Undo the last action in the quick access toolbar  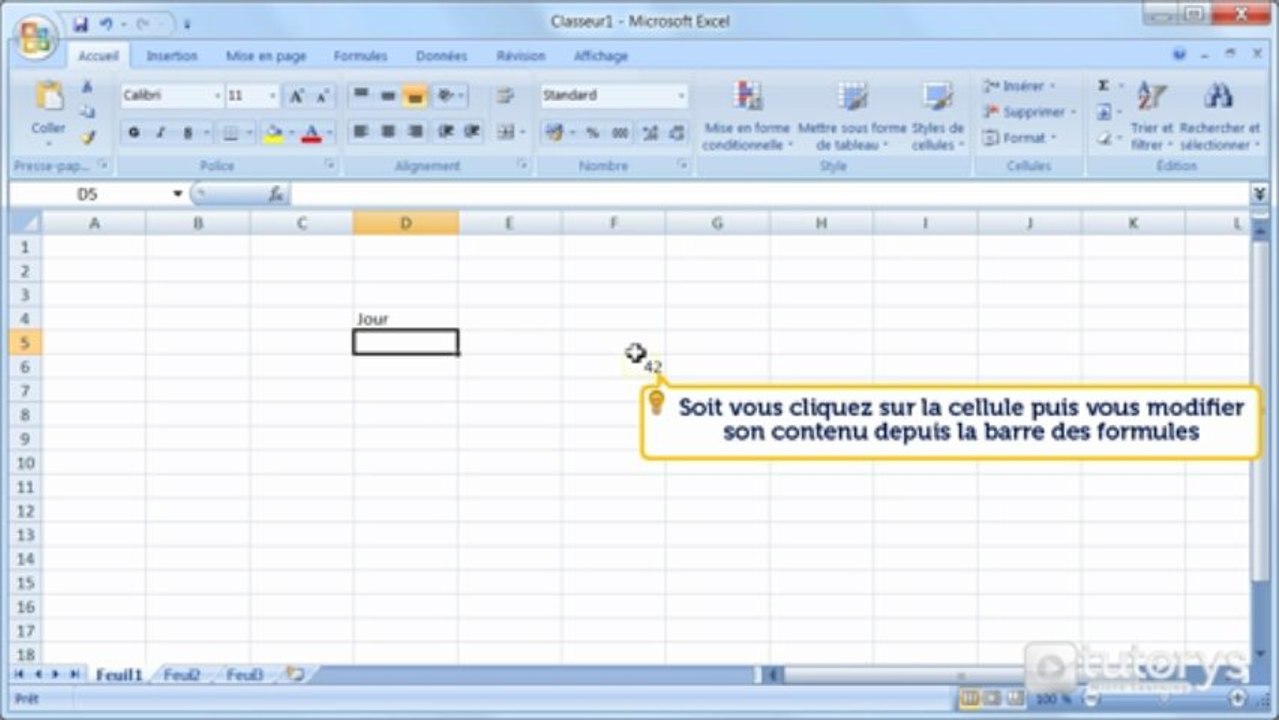point(107,24)
